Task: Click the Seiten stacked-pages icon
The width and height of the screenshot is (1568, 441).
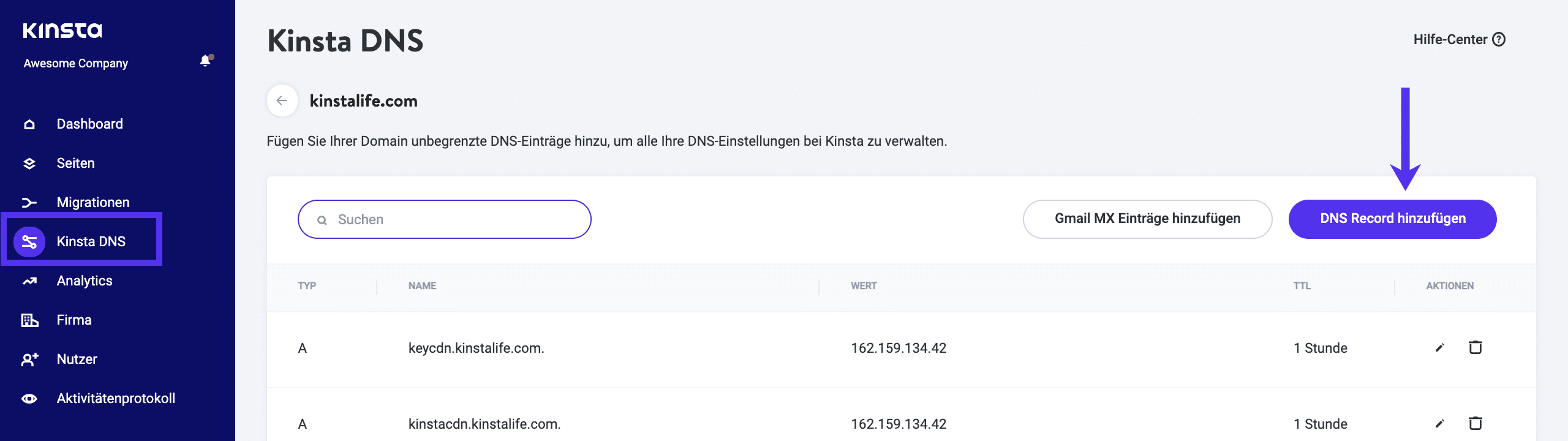Action: [29, 162]
